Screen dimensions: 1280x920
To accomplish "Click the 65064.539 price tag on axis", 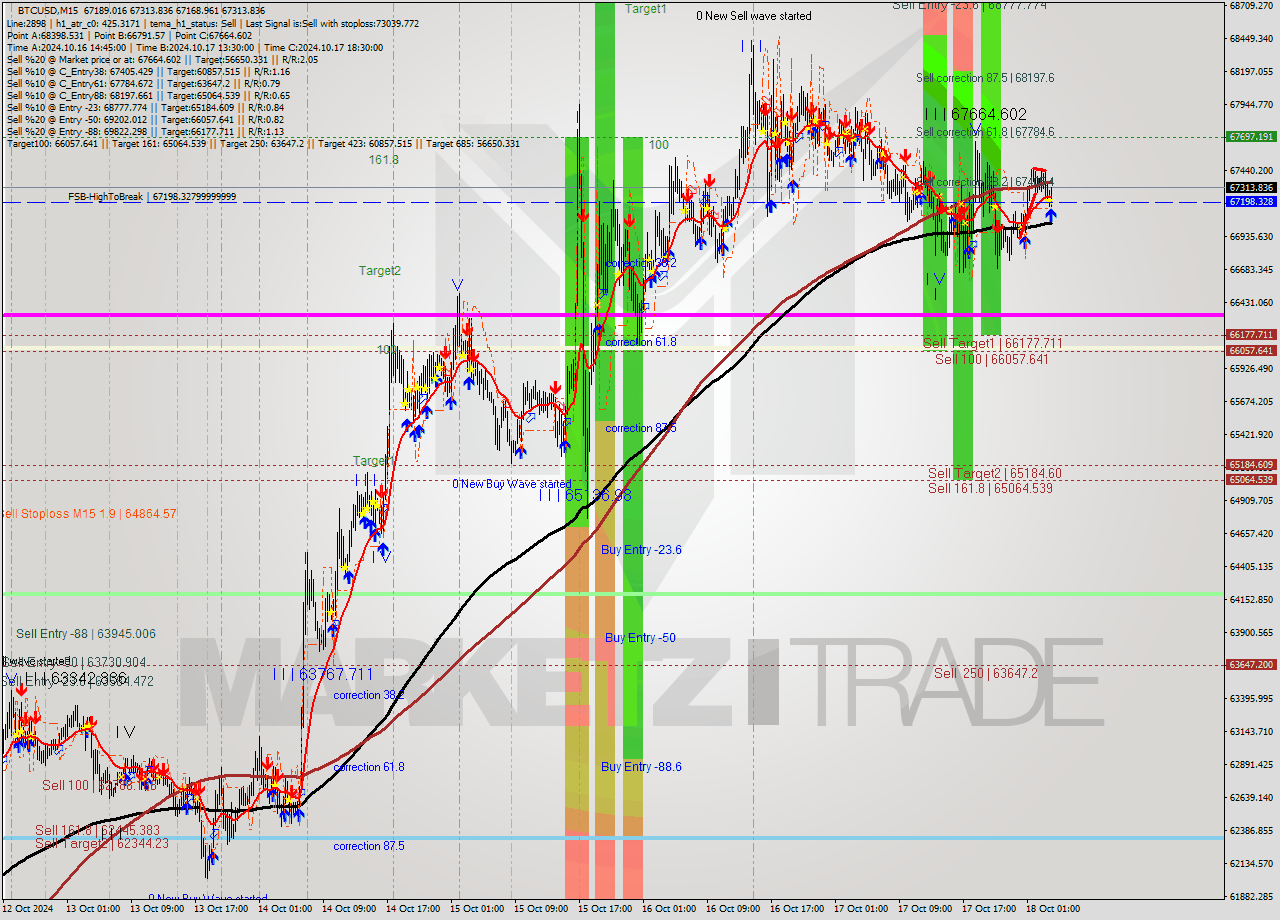I will (x=1250, y=479).
